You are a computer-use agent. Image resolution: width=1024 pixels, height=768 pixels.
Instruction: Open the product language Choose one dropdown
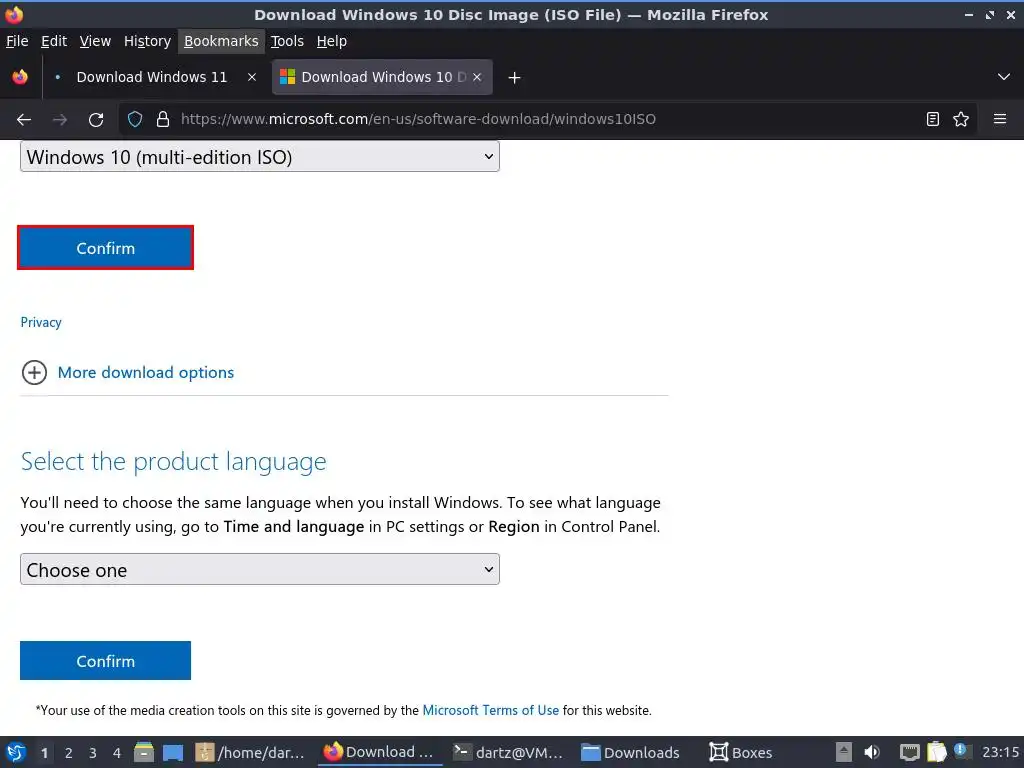[x=260, y=569]
